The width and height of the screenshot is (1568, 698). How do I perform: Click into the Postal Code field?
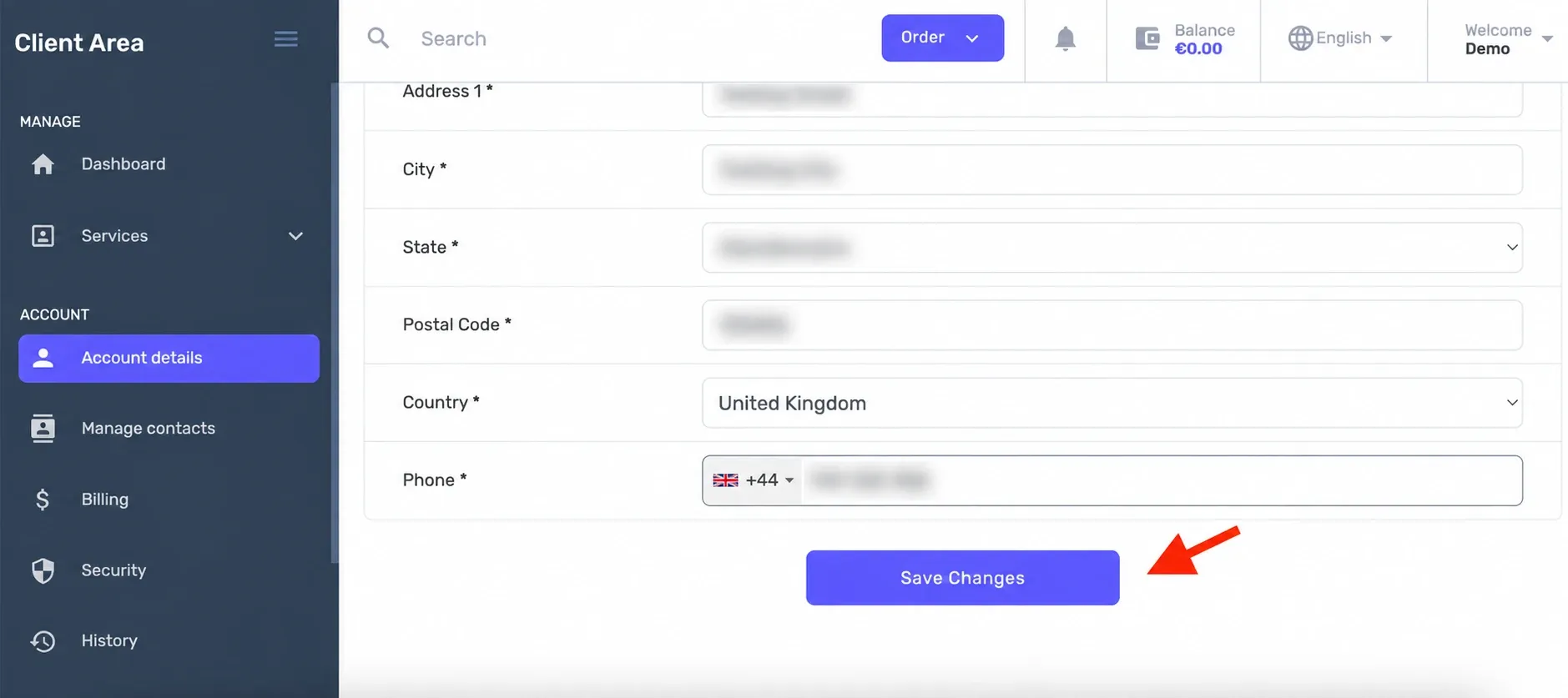[1112, 325]
